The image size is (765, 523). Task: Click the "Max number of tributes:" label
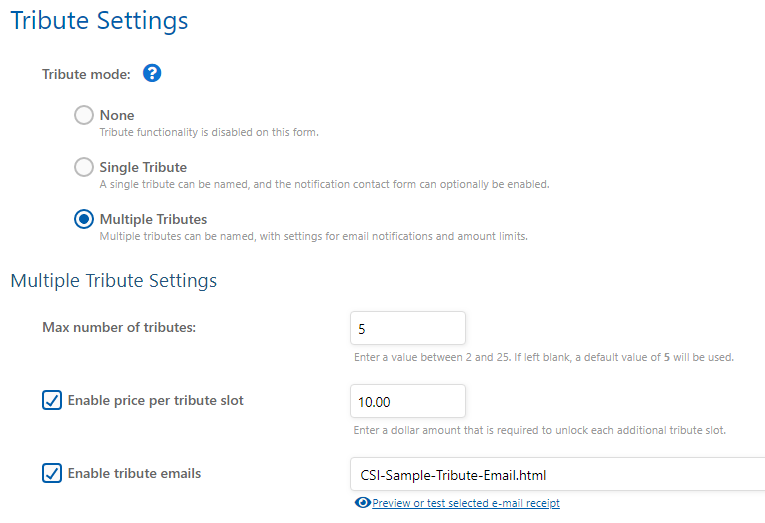119,327
